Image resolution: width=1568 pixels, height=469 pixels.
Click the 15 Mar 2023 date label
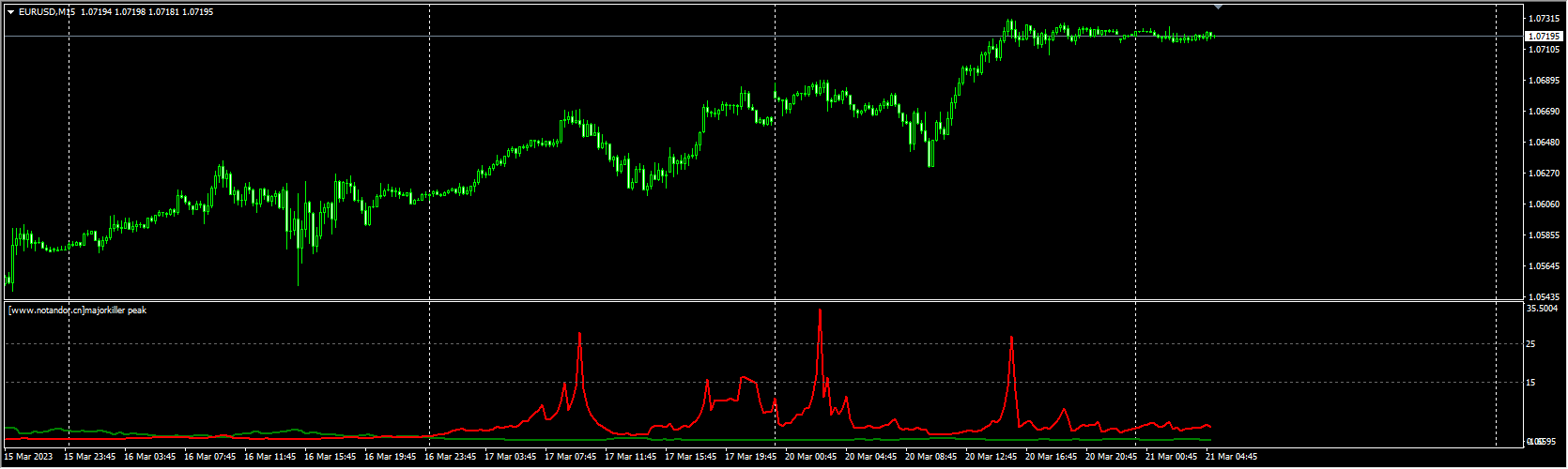[x=29, y=457]
